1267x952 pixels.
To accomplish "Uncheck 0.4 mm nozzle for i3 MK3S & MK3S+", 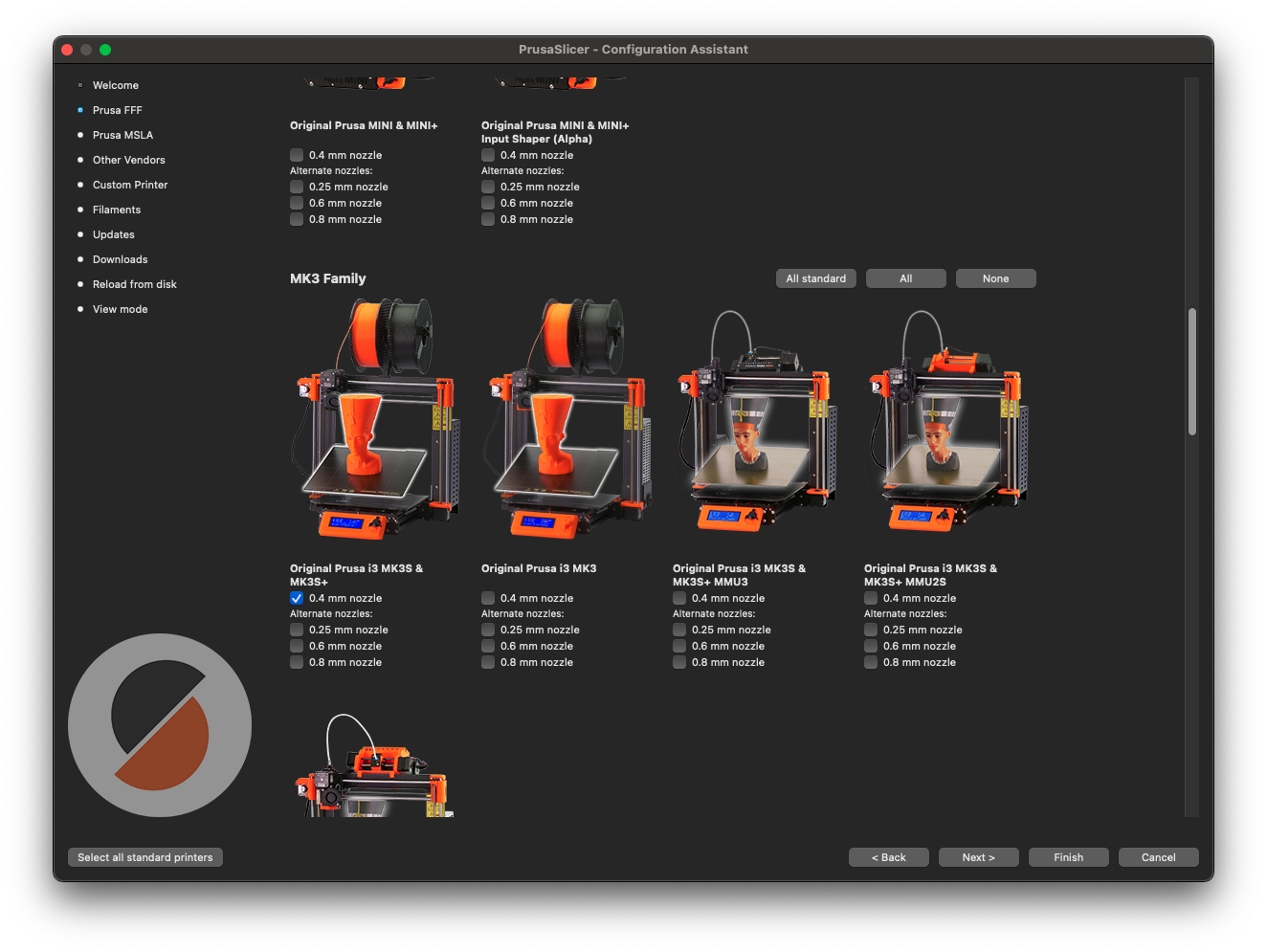I will click(297, 598).
